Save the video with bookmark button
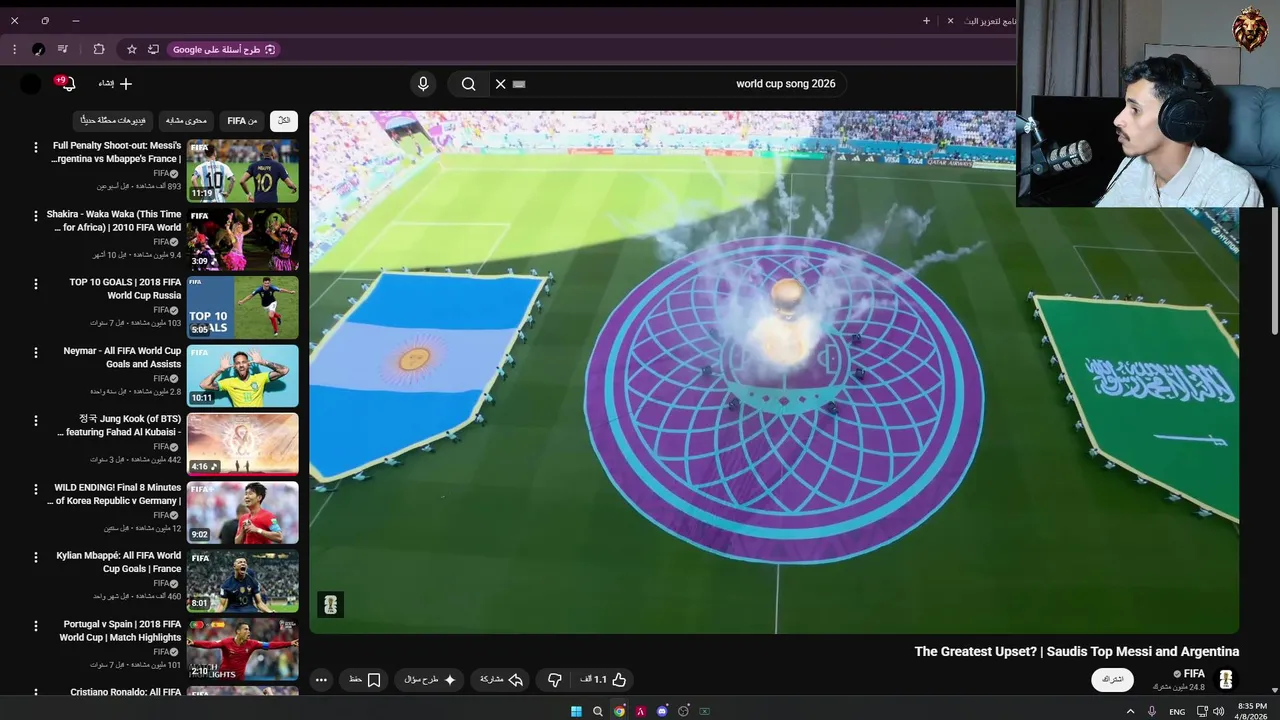The height and width of the screenshot is (720, 1280). (x=364, y=680)
